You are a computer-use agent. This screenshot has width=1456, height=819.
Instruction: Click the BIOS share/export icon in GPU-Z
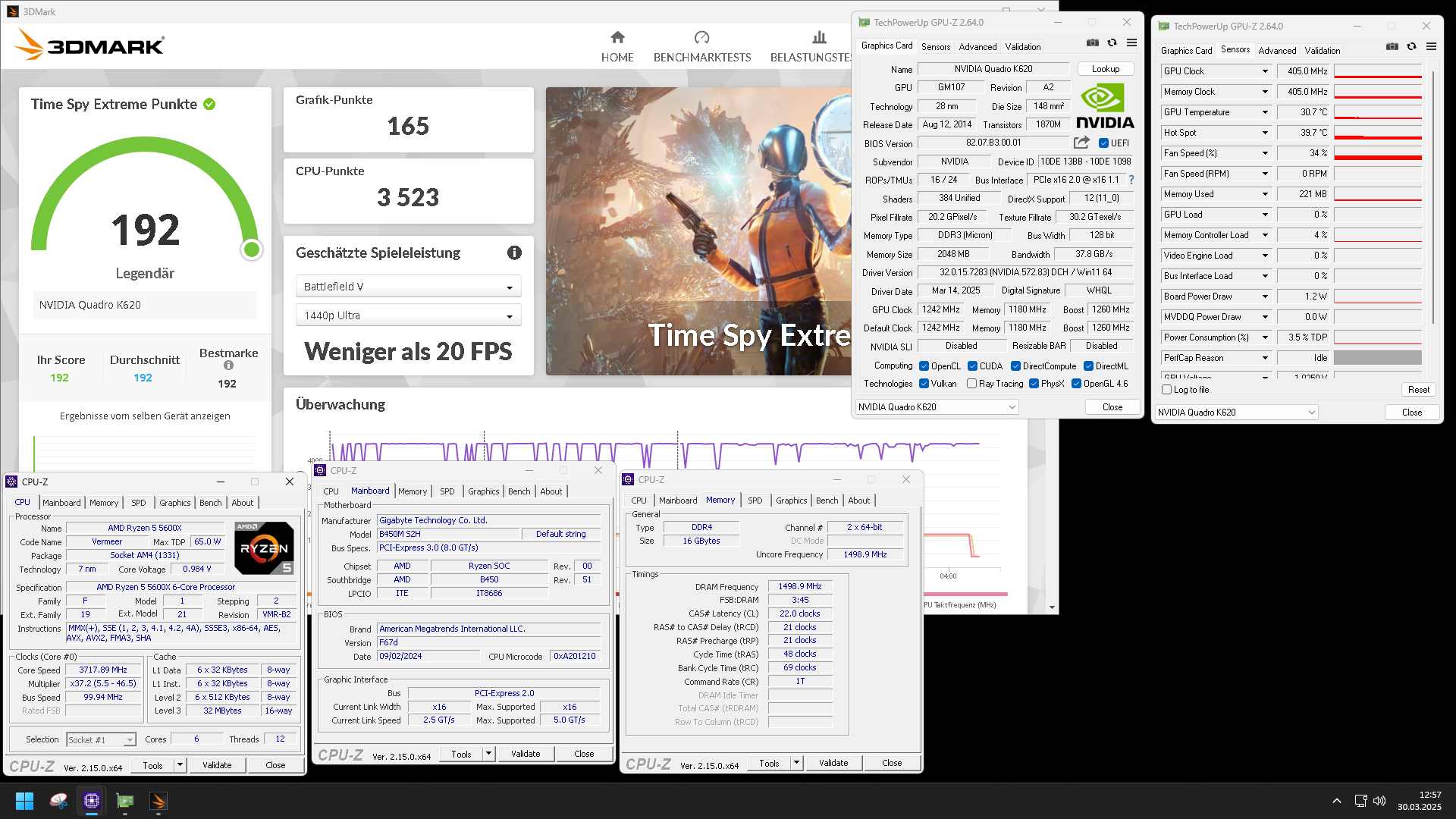click(x=1081, y=143)
